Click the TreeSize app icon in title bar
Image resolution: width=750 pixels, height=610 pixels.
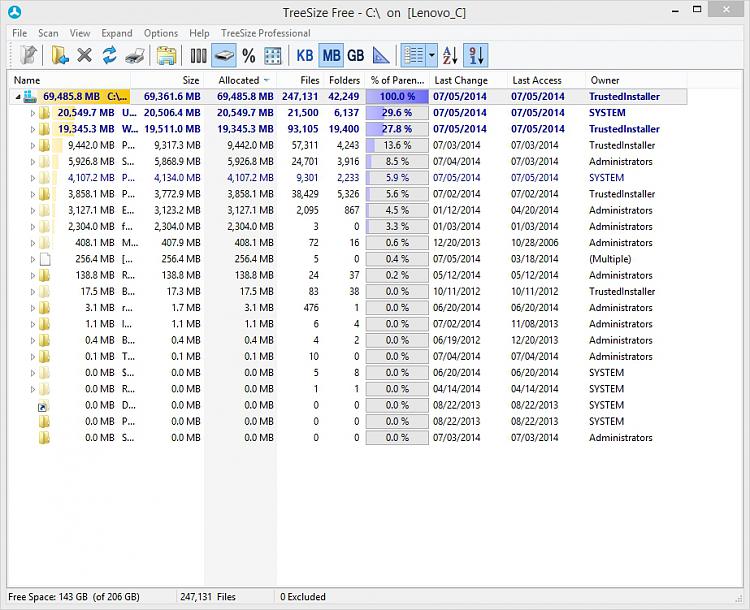[15, 12]
